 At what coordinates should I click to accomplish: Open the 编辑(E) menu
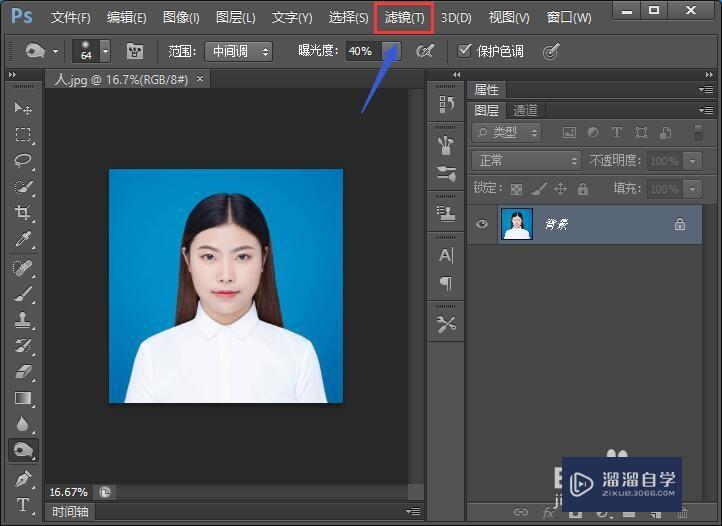coord(127,18)
